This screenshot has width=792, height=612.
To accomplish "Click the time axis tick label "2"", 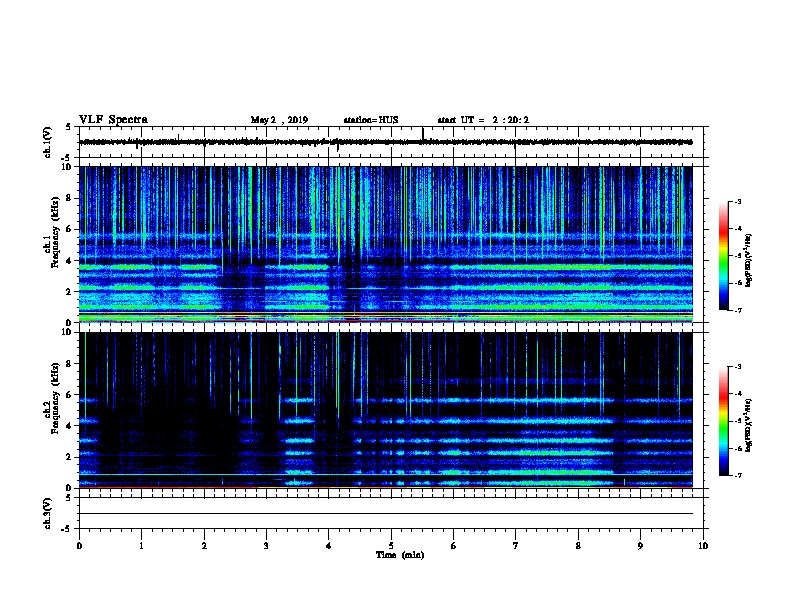I will point(204,546).
